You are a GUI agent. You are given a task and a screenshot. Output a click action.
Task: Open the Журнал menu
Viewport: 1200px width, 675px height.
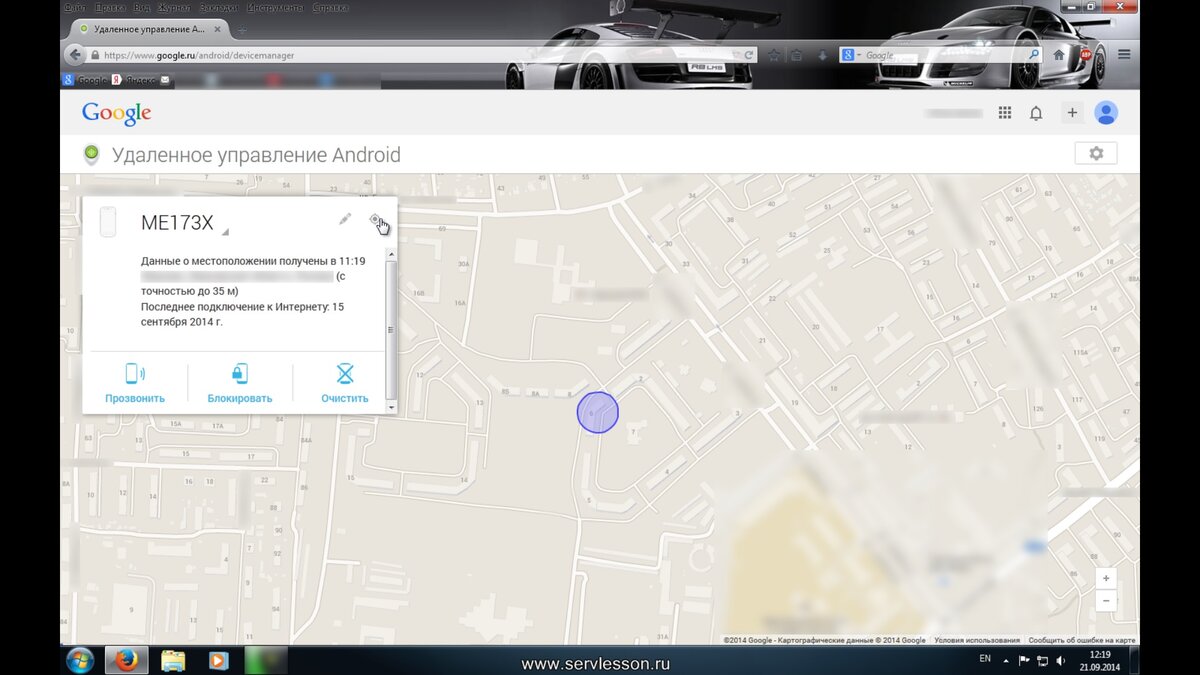(175, 7)
